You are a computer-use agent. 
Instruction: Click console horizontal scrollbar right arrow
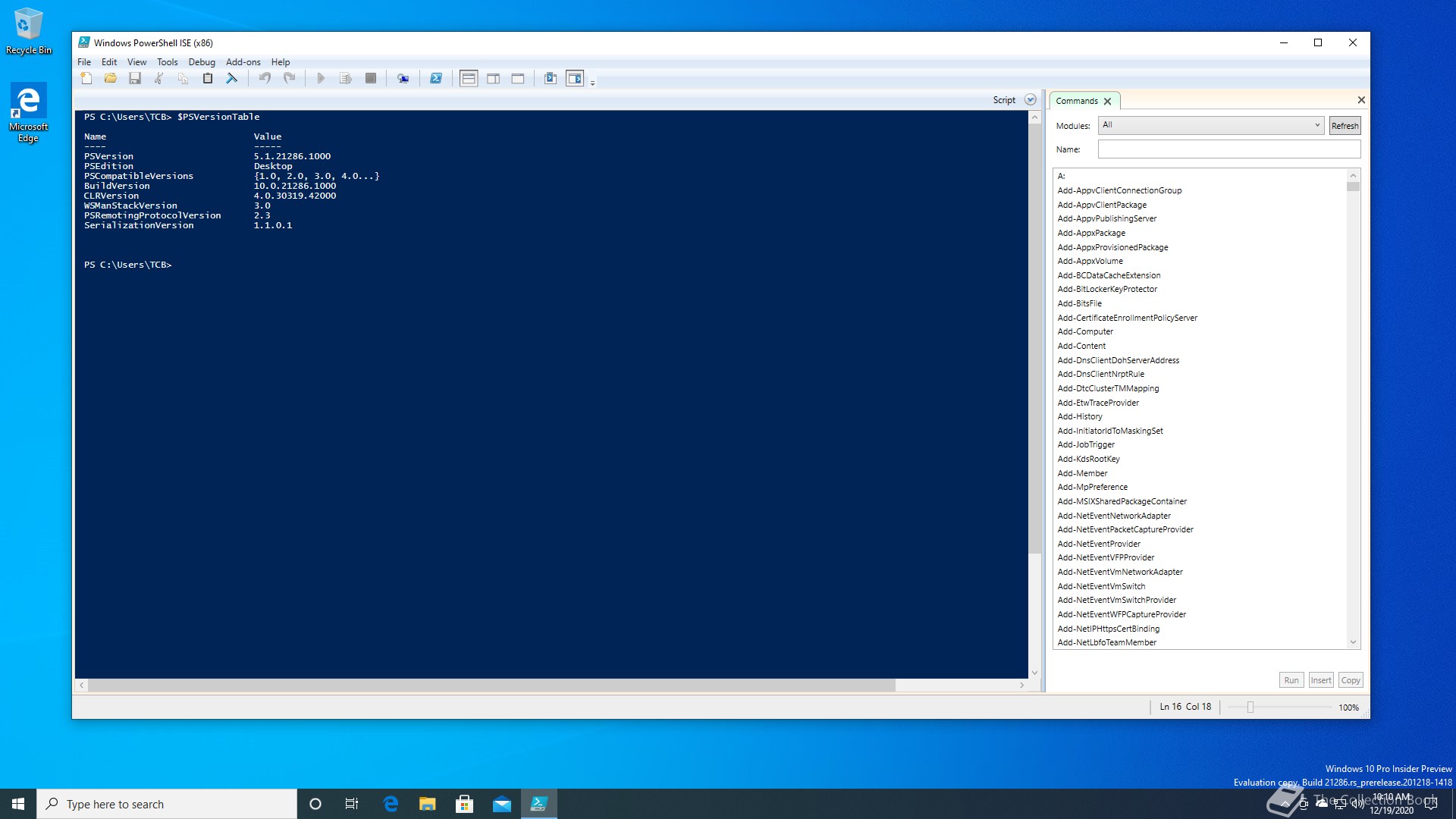point(1021,686)
